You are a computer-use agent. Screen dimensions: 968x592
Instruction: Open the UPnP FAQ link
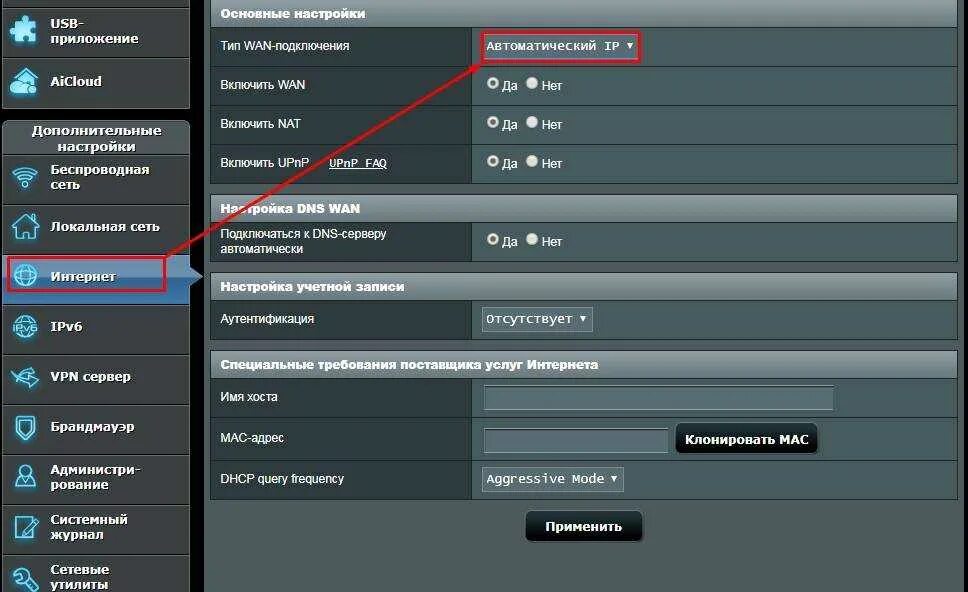click(x=357, y=163)
